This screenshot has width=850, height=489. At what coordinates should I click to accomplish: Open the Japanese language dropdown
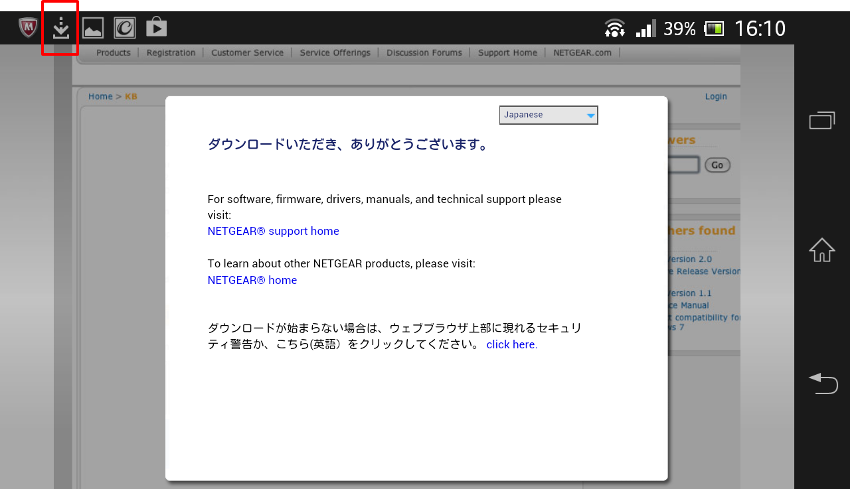click(x=548, y=115)
